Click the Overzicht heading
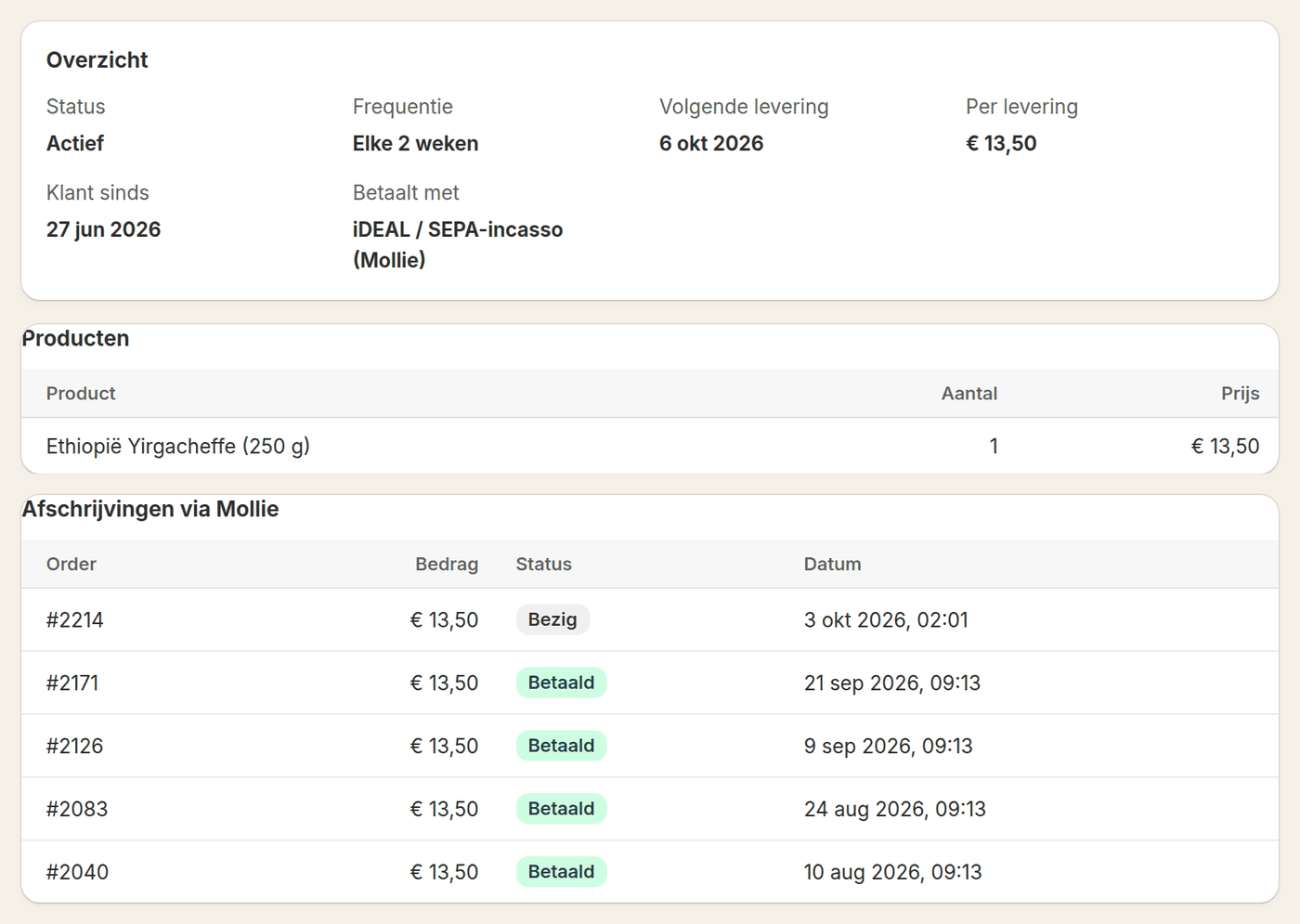 97,60
